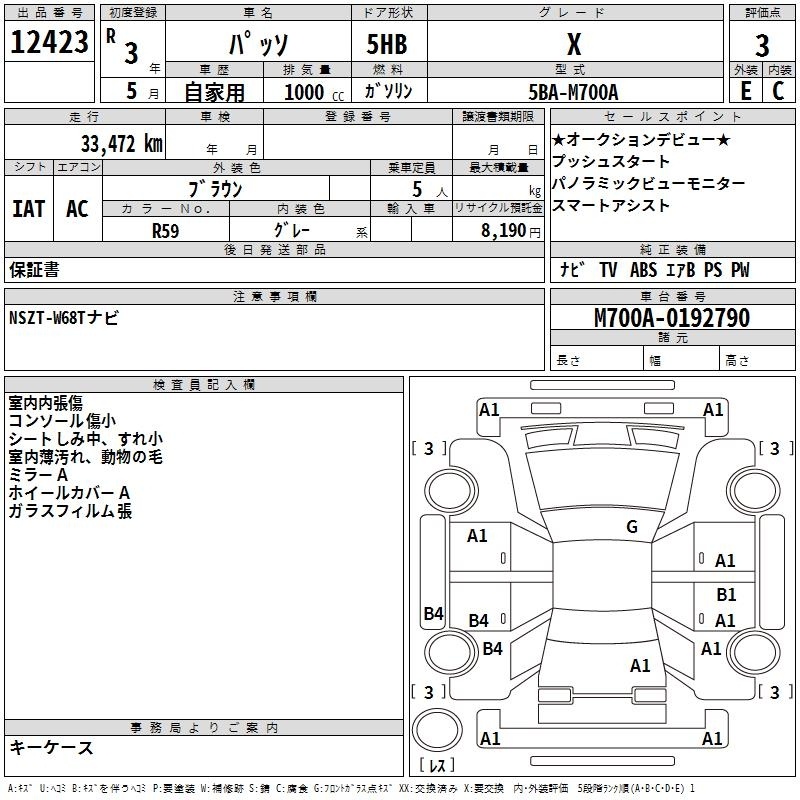Select the car name パッソ

[x=259, y=44]
